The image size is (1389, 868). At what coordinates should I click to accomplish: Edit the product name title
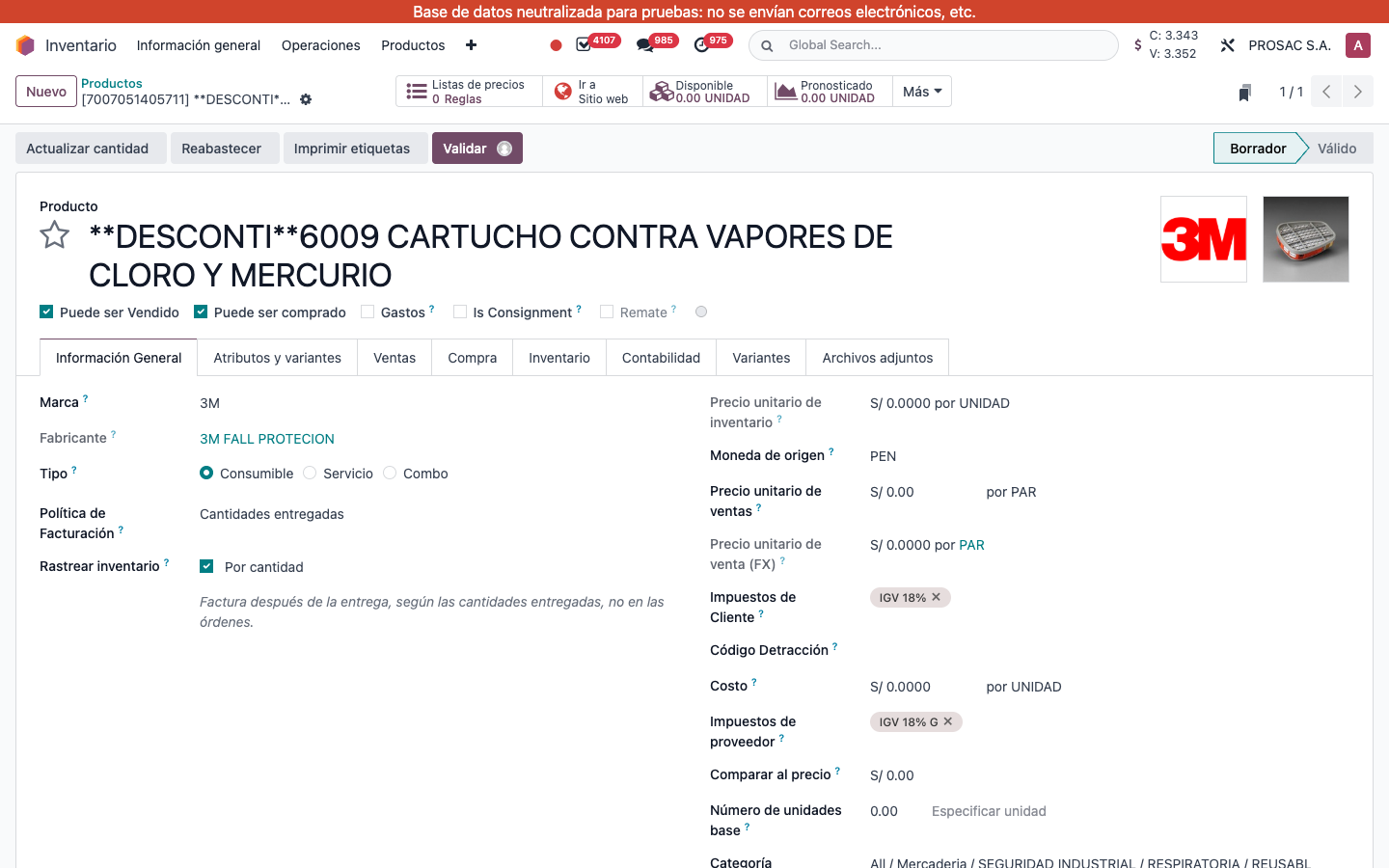click(x=491, y=256)
